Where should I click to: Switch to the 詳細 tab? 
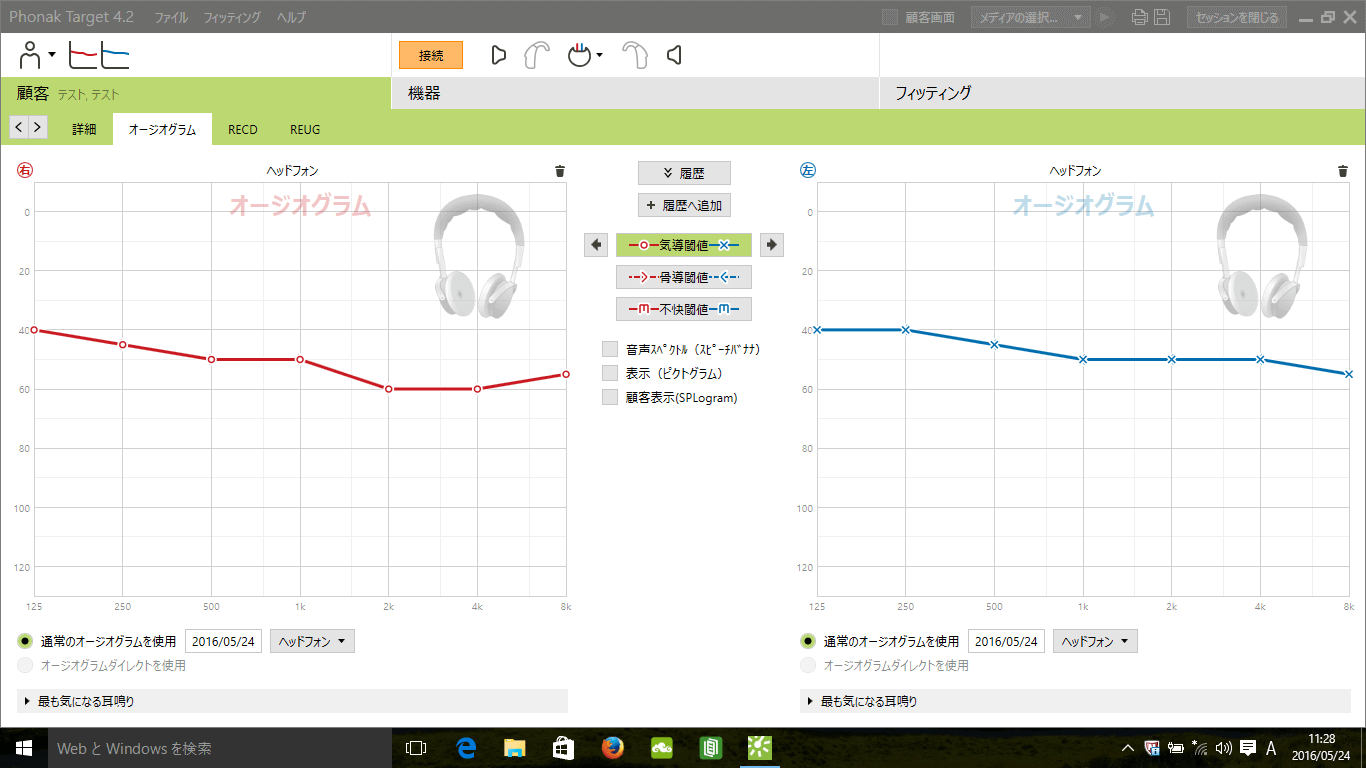coord(84,129)
